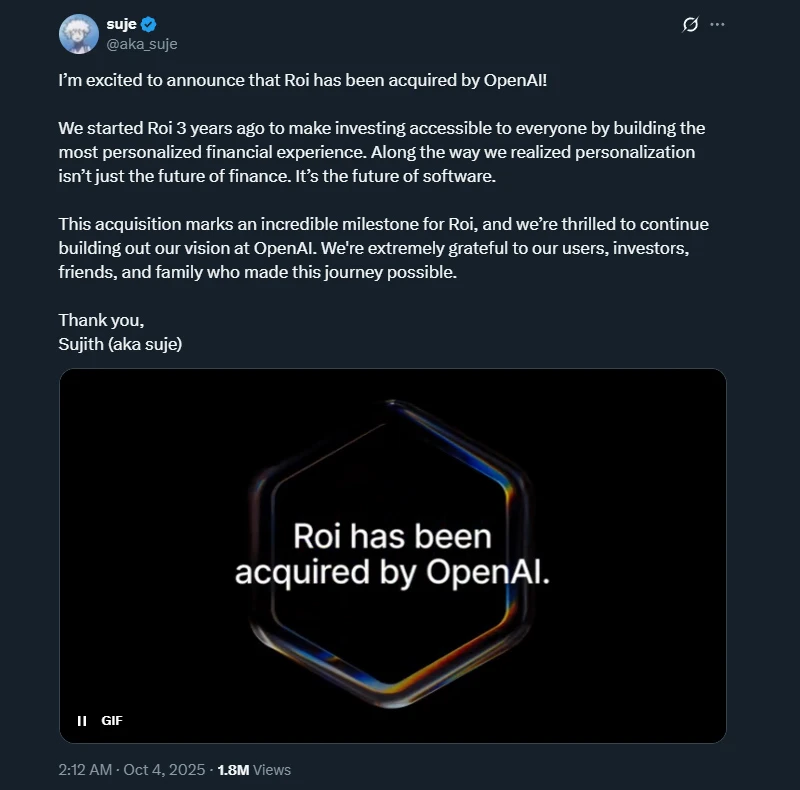Click the pause icon on the media

click(81, 718)
